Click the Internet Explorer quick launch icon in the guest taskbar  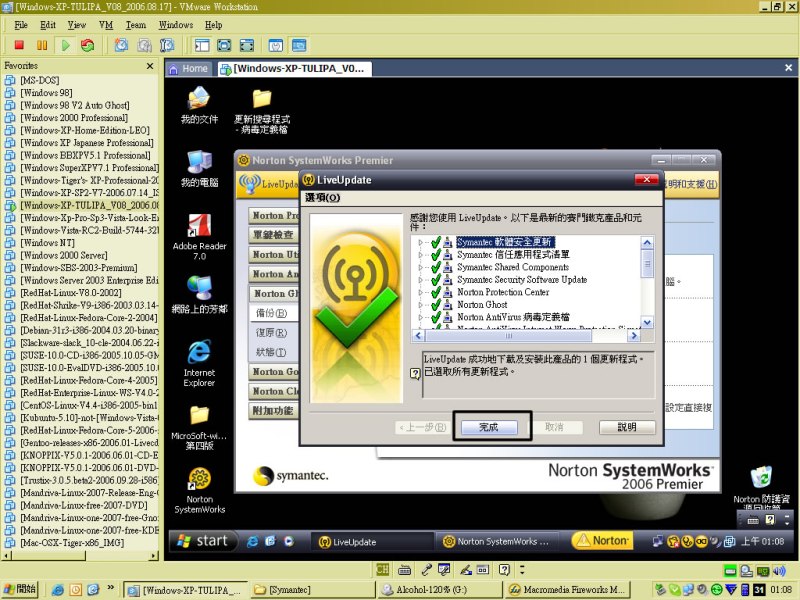pos(252,541)
